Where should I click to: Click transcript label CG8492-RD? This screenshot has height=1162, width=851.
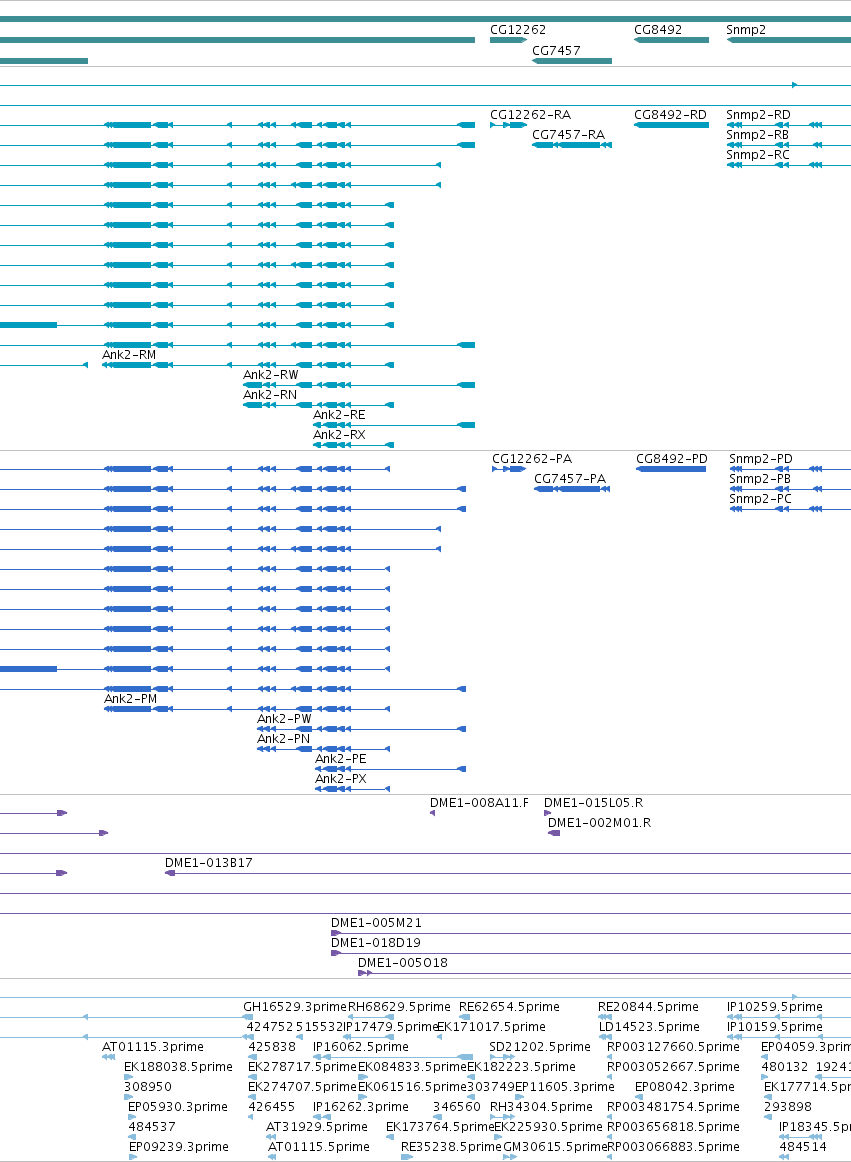point(670,115)
